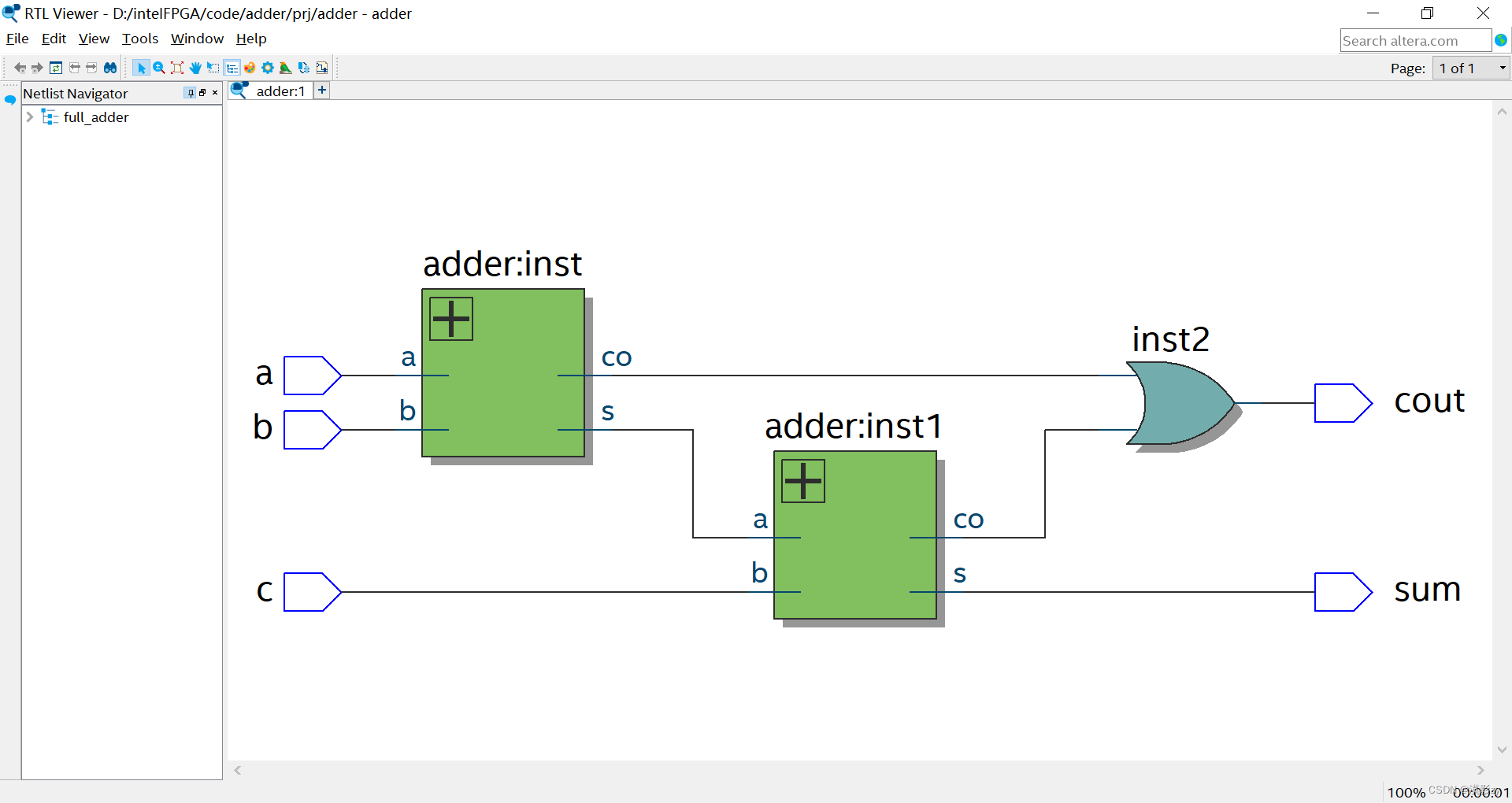Open the color palette settings icon
This screenshot has height=803, width=1512.
[x=250, y=68]
